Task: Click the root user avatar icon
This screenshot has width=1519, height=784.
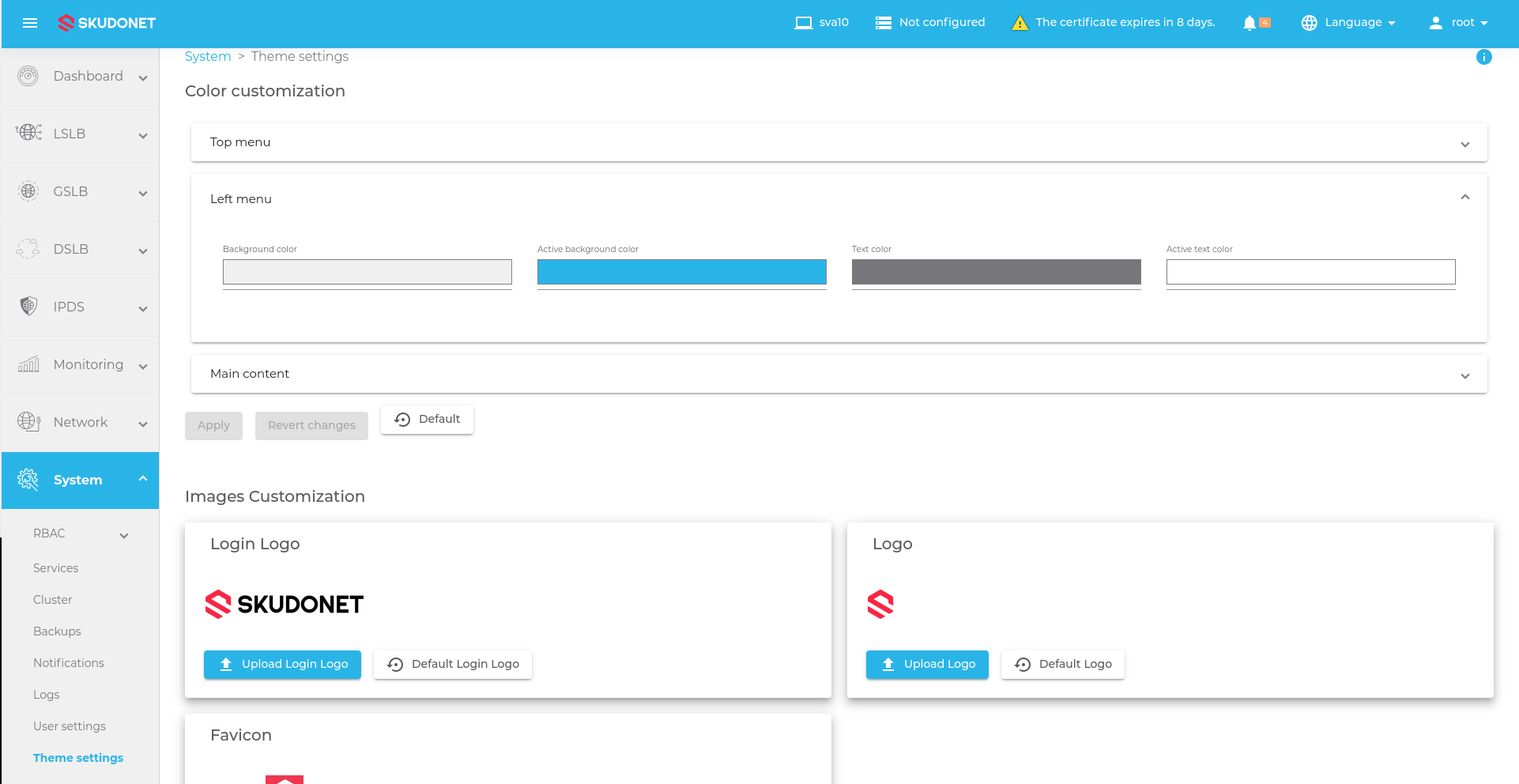Action: point(1436,23)
